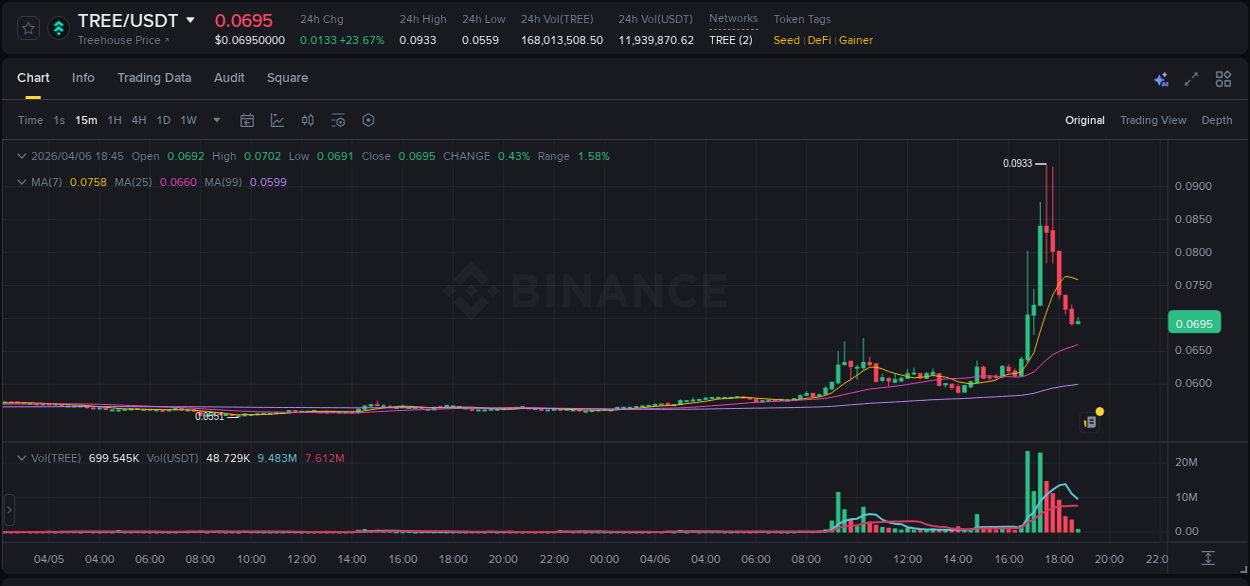Click the green 0.0695 current price tag on axis
This screenshot has width=1250, height=586.
[x=1194, y=323]
